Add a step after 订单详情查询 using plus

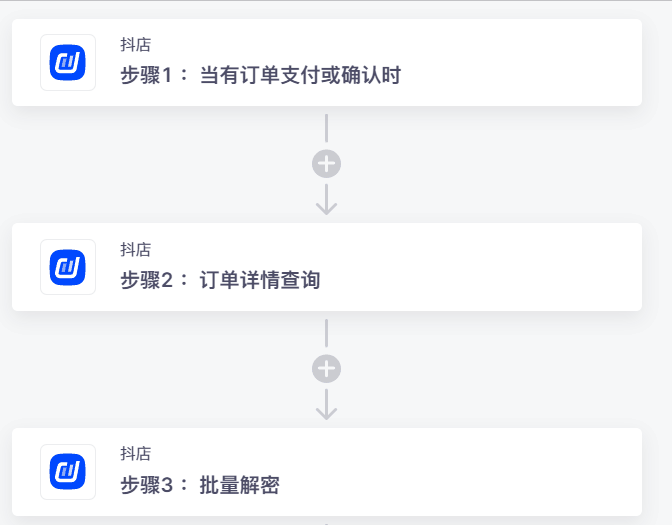click(x=326, y=369)
